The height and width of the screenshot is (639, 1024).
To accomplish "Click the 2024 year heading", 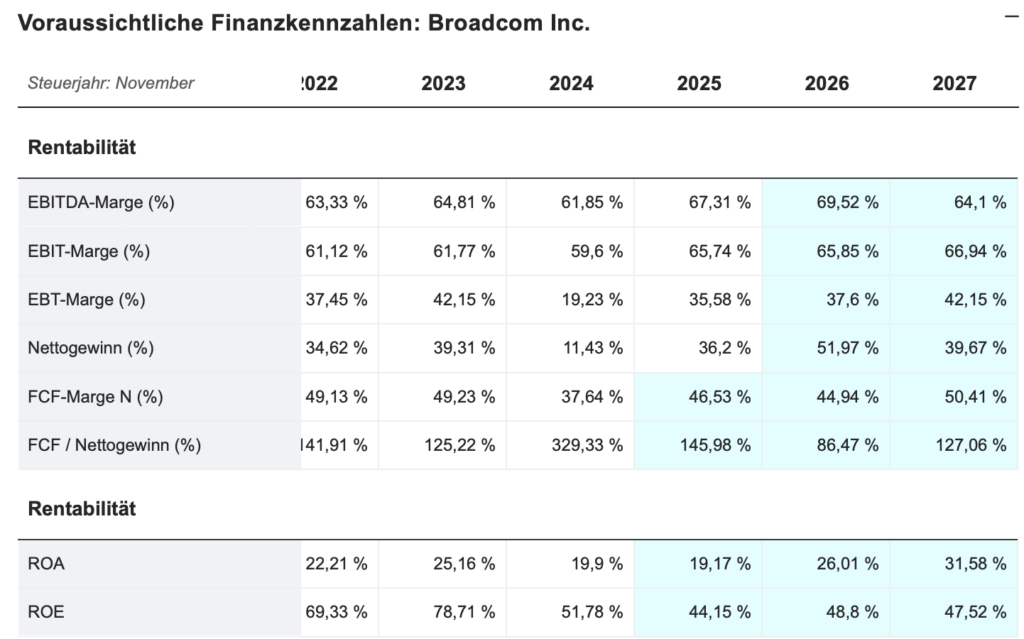I will coord(571,84).
